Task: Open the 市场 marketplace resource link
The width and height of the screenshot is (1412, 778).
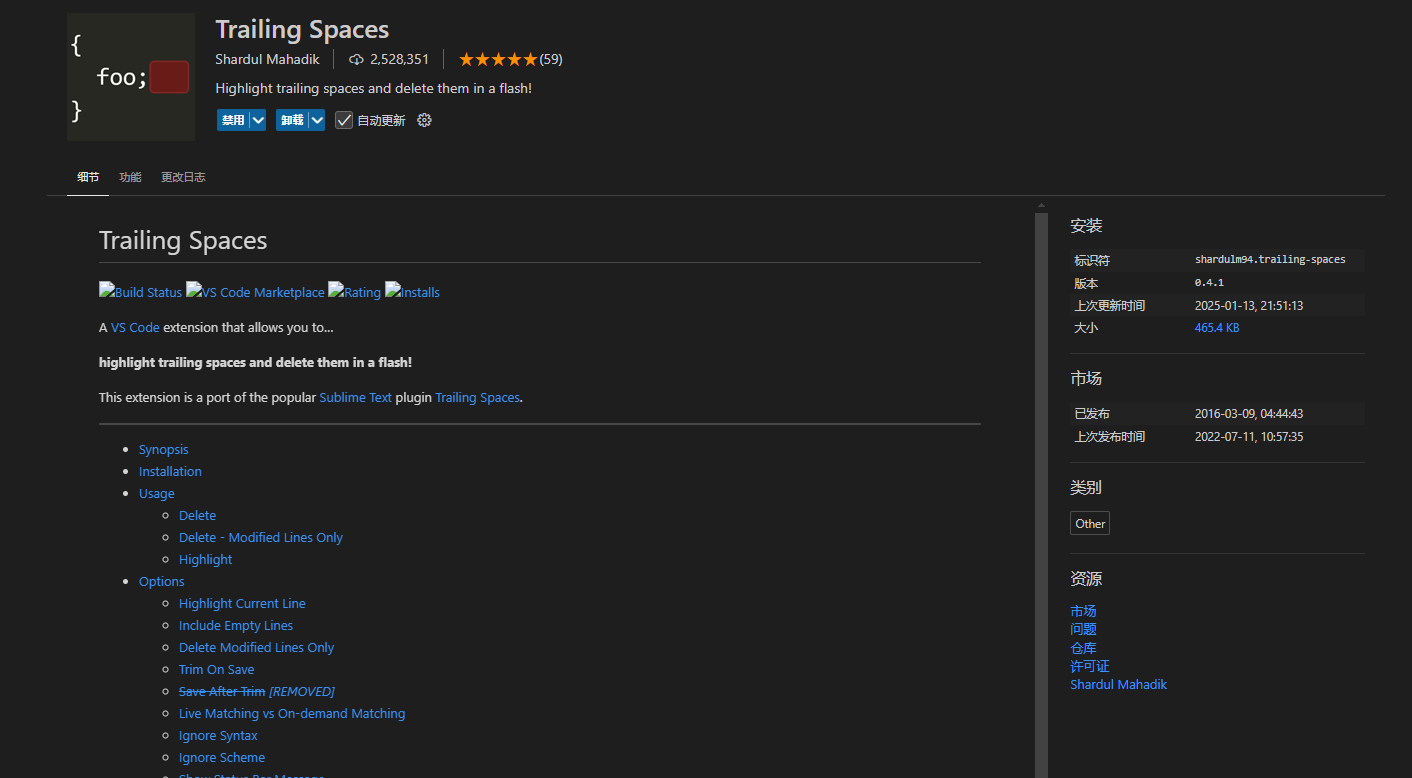Action: click(x=1083, y=611)
